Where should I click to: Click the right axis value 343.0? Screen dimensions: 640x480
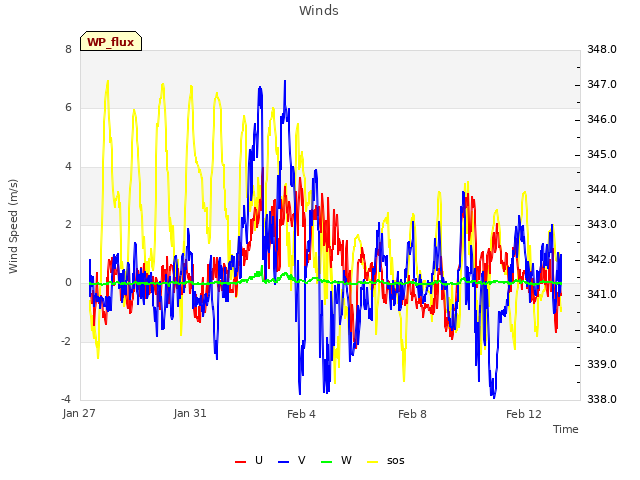click(x=602, y=224)
